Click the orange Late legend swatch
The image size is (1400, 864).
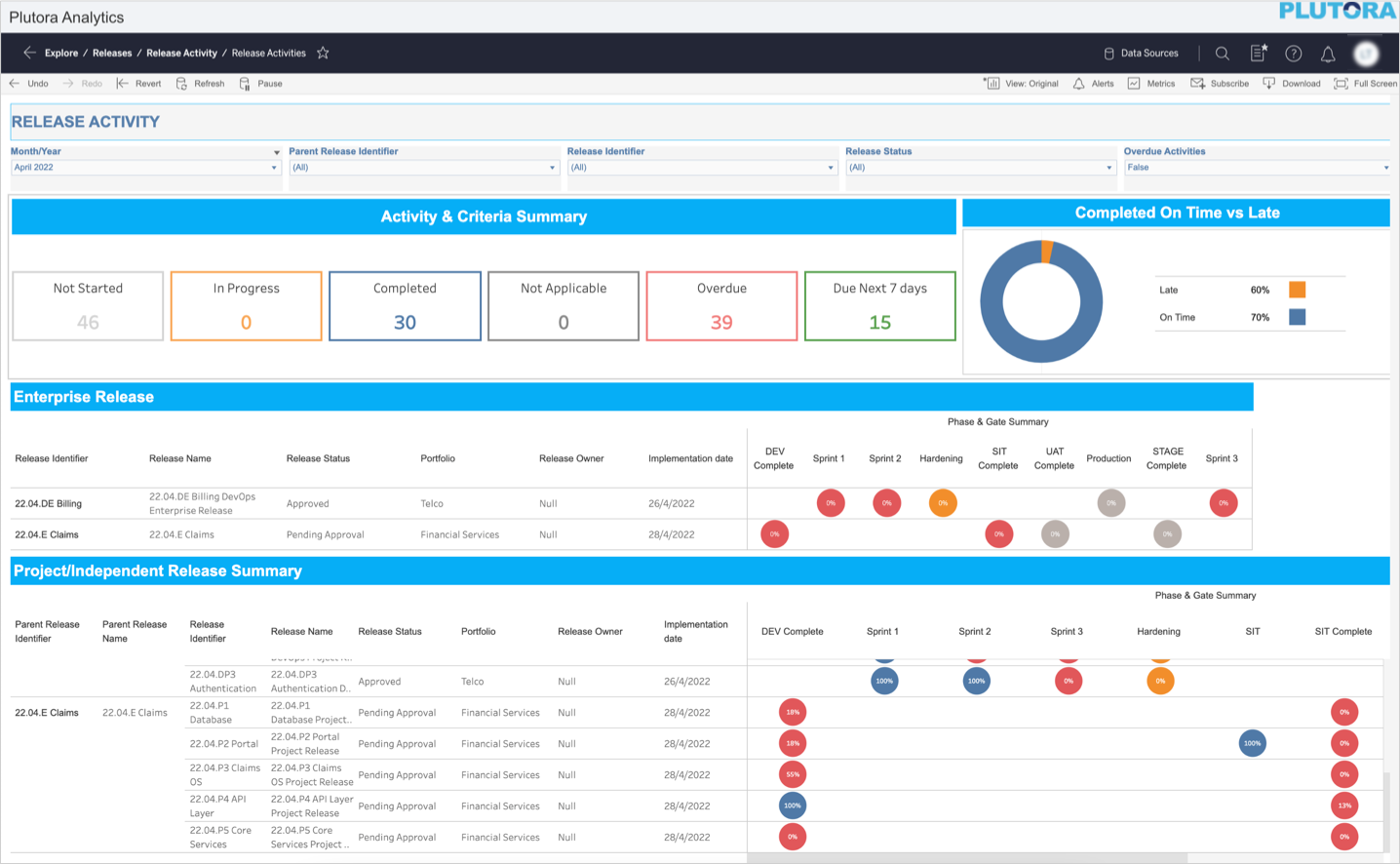[1297, 290]
